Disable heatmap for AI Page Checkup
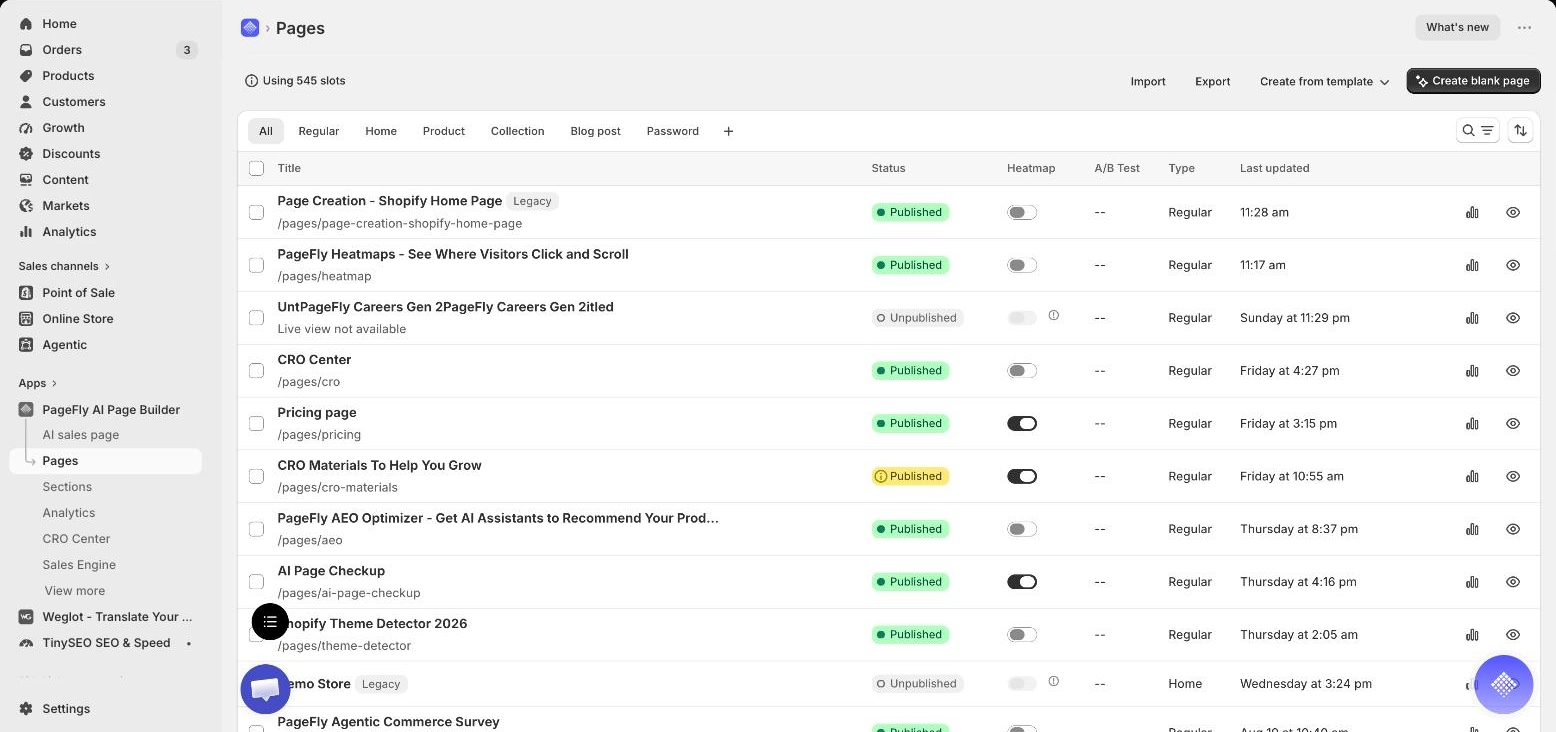 pos(1022,581)
